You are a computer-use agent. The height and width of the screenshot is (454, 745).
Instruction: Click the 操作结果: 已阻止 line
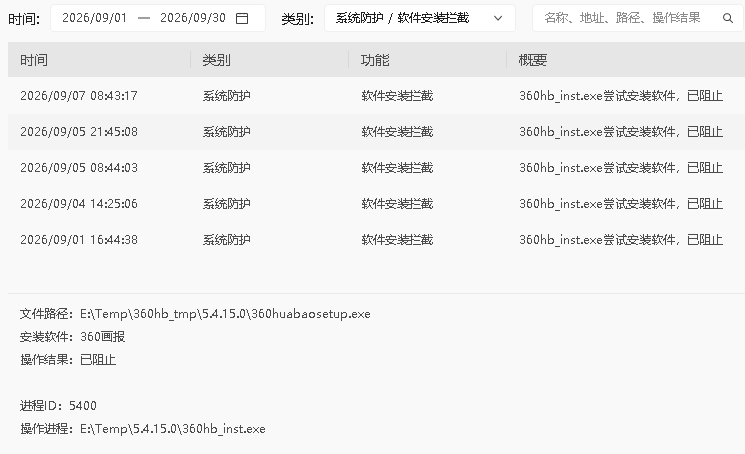pyautogui.click(x=68, y=359)
